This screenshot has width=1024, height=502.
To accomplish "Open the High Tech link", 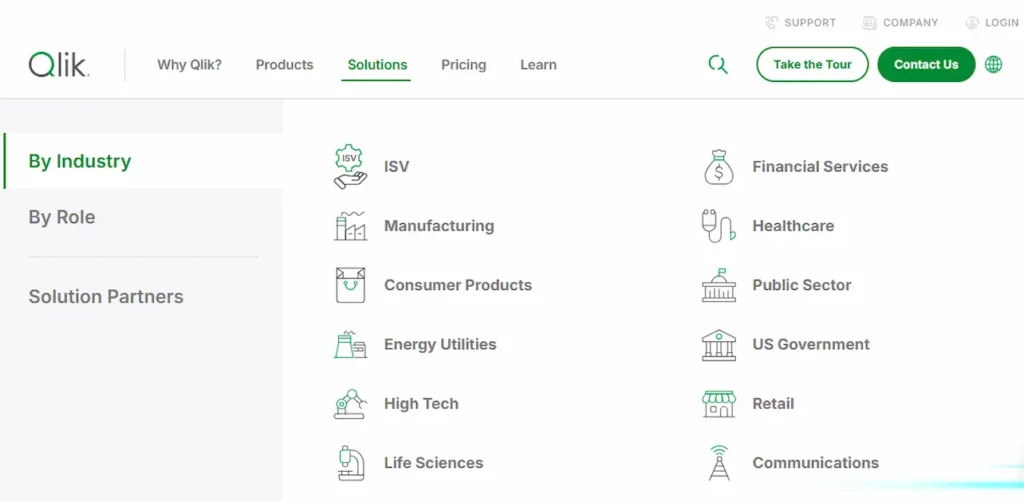I will 421,403.
